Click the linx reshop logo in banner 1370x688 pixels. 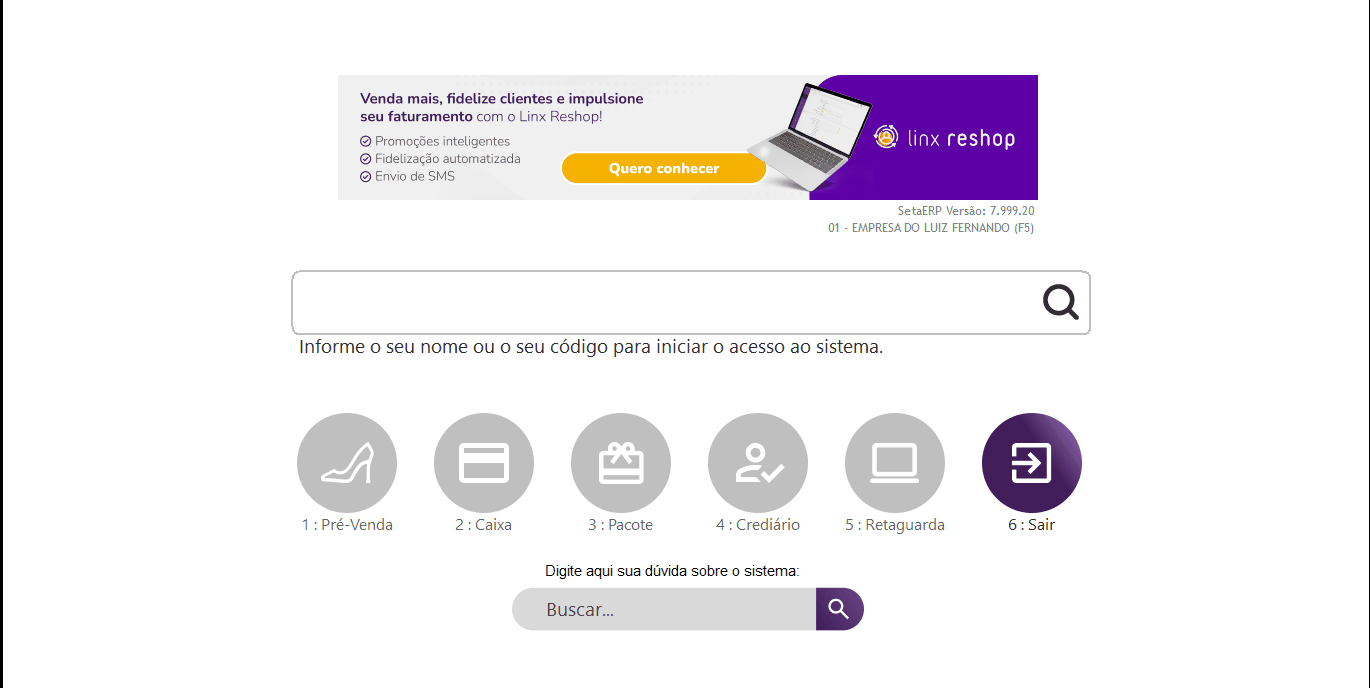(944, 138)
